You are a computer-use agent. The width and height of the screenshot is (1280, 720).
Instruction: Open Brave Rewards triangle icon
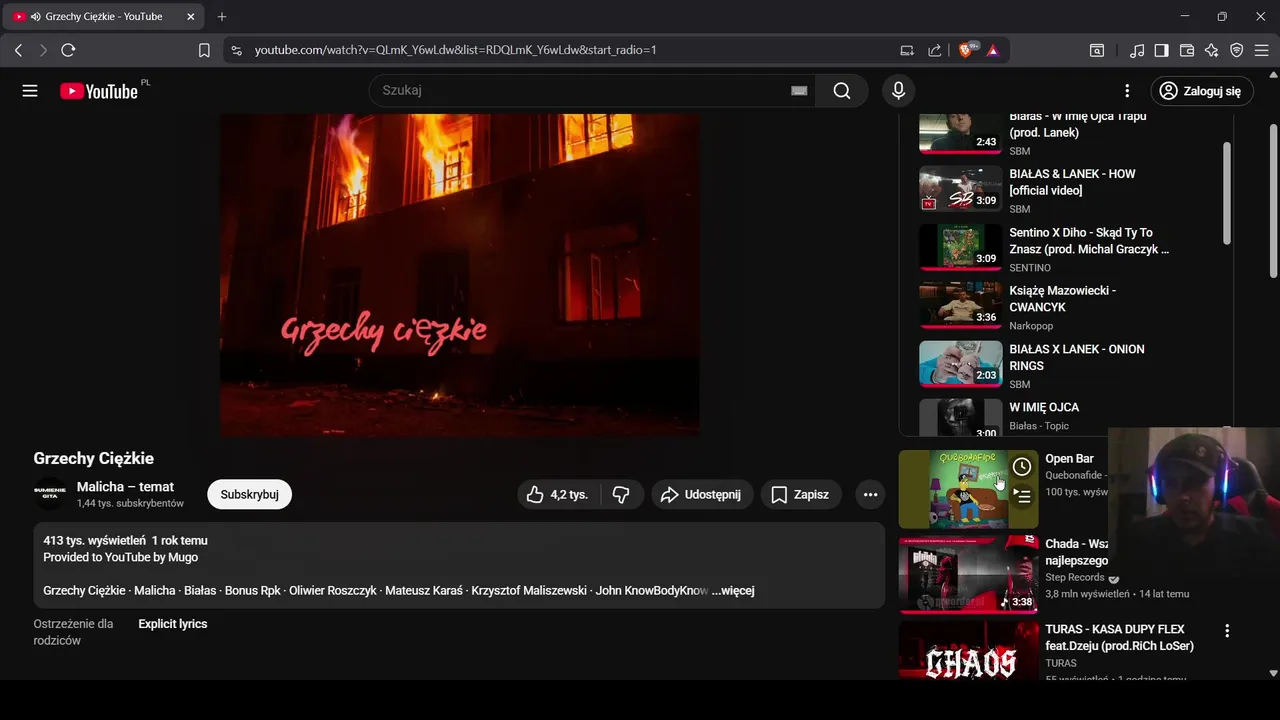click(x=993, y=50)
